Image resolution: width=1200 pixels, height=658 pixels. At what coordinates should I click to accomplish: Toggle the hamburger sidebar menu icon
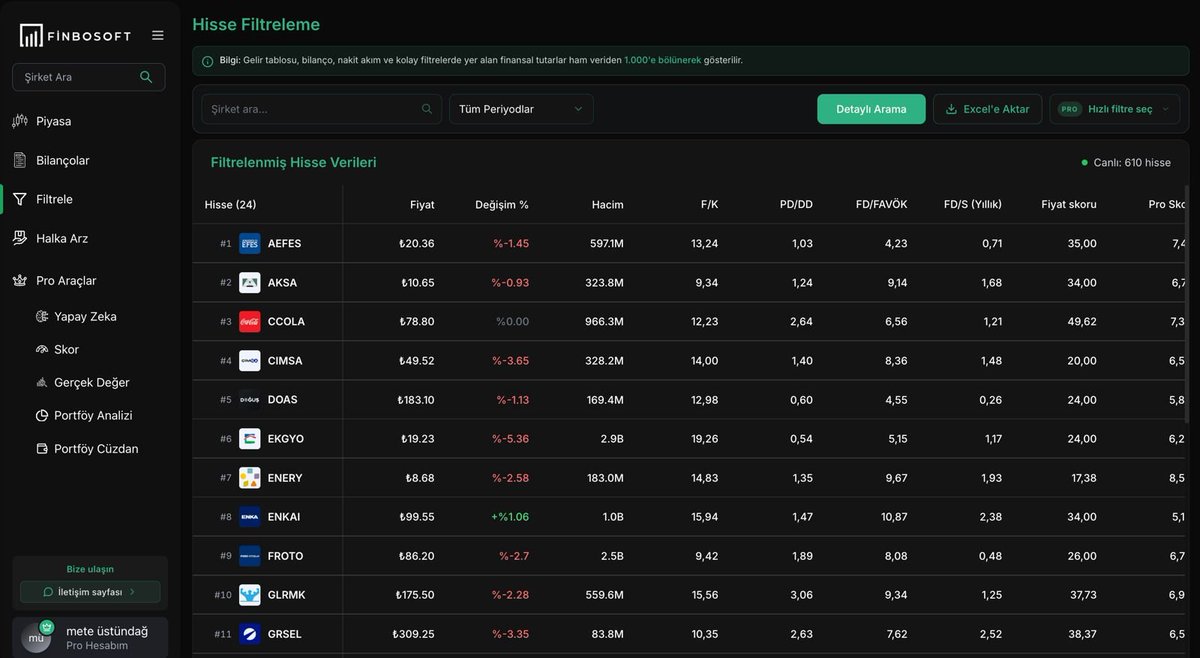click(x=158, y=35)
